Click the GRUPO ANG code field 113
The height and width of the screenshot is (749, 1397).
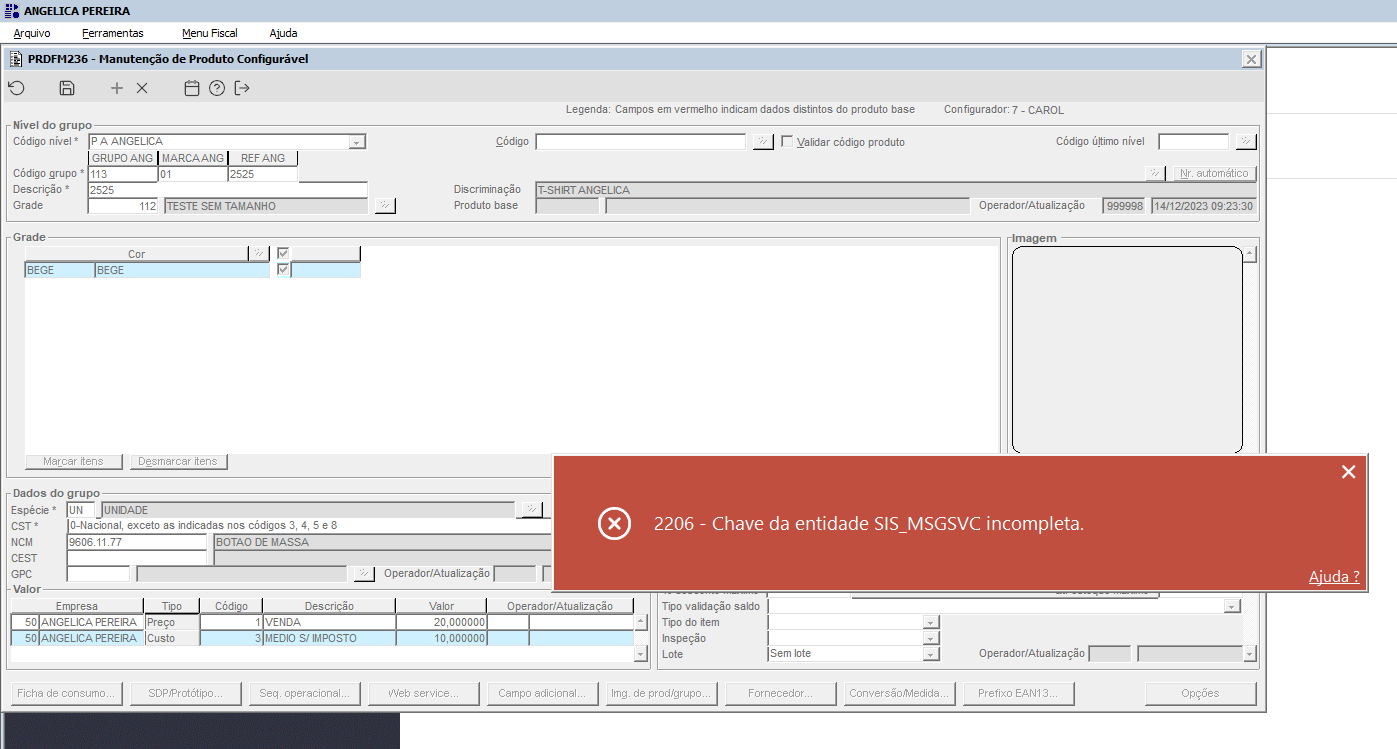click(x=123, y=174)
